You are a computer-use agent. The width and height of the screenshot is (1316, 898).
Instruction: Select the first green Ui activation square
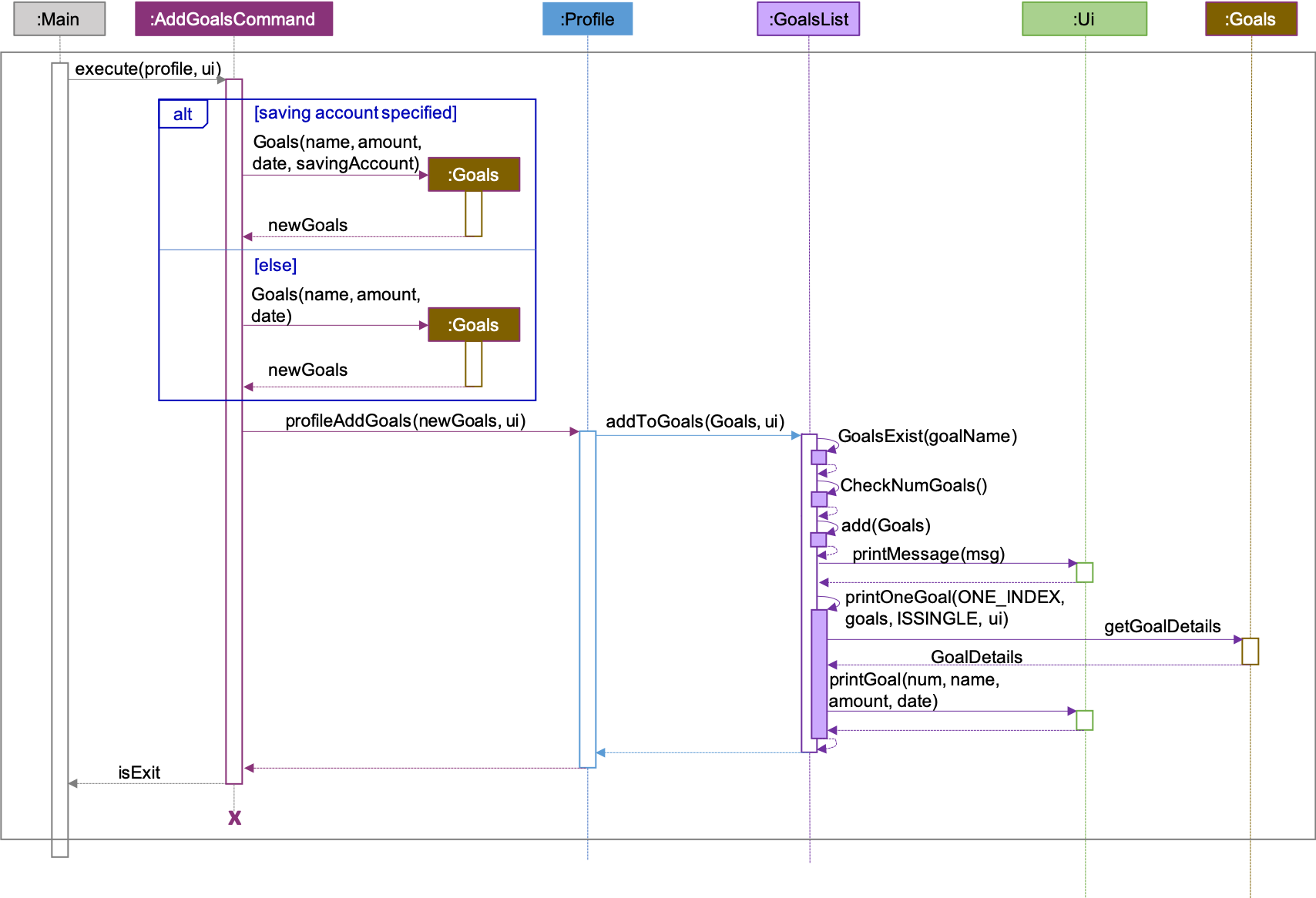pos(1084,572)
